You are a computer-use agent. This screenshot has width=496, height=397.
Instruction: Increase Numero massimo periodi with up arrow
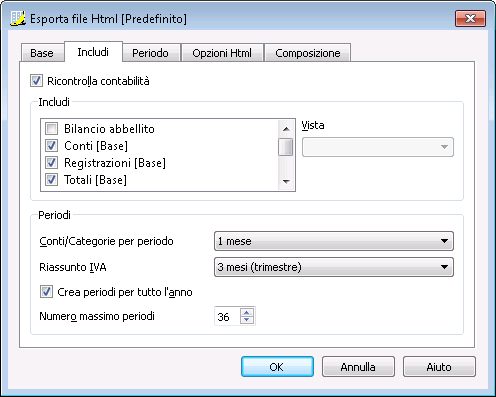[x=247, y=313]
